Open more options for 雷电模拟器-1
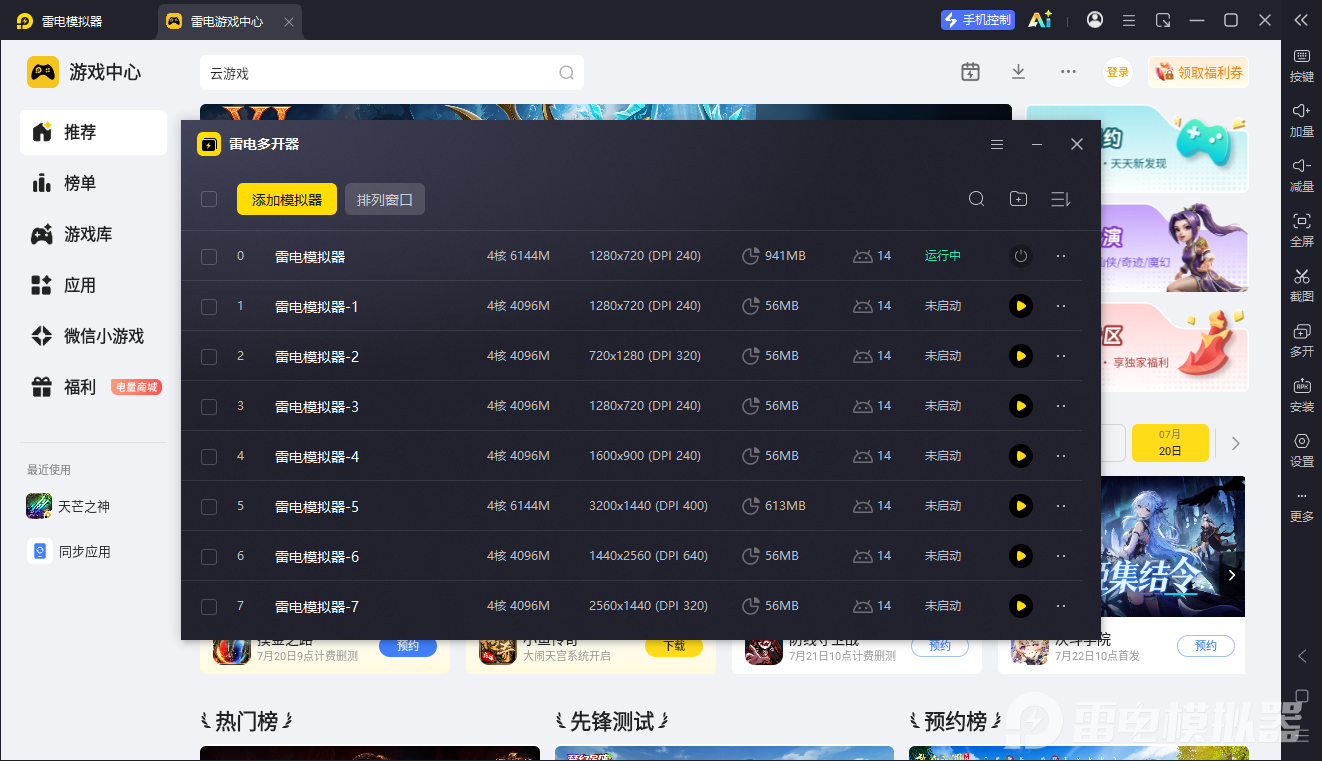This screenshot has width=1322, height=761. point(1061,306)
